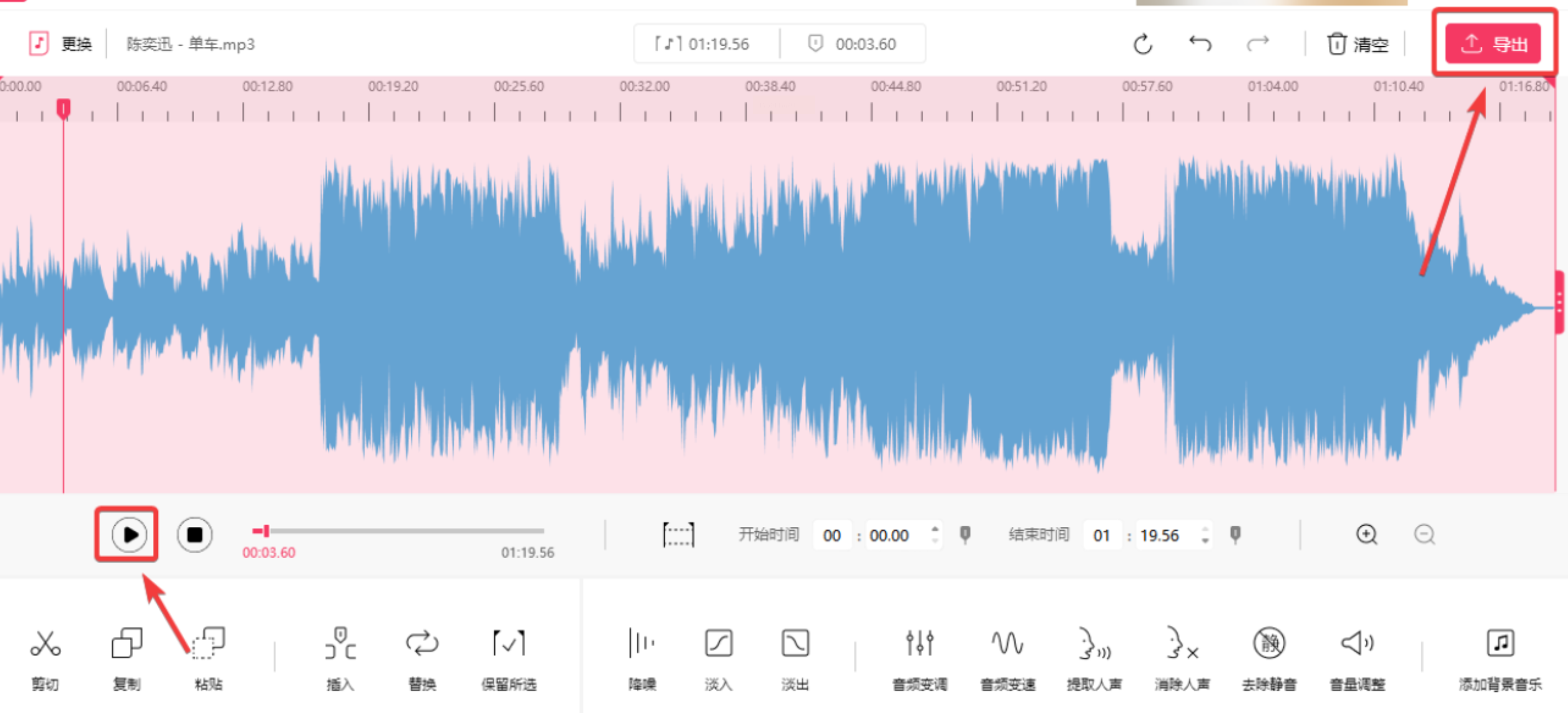Click the 降噪 noise reduction icon
The image size is (1568, 713).
pos(642,644)
